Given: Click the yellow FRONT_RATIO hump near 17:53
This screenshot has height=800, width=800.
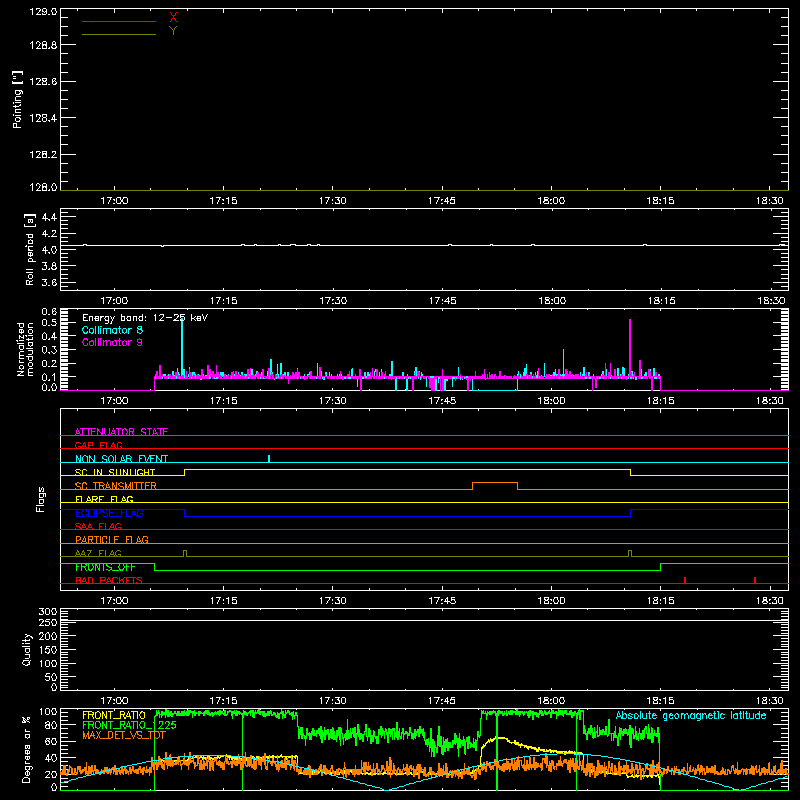Looking at the screenshot, I should click(503, 738).
